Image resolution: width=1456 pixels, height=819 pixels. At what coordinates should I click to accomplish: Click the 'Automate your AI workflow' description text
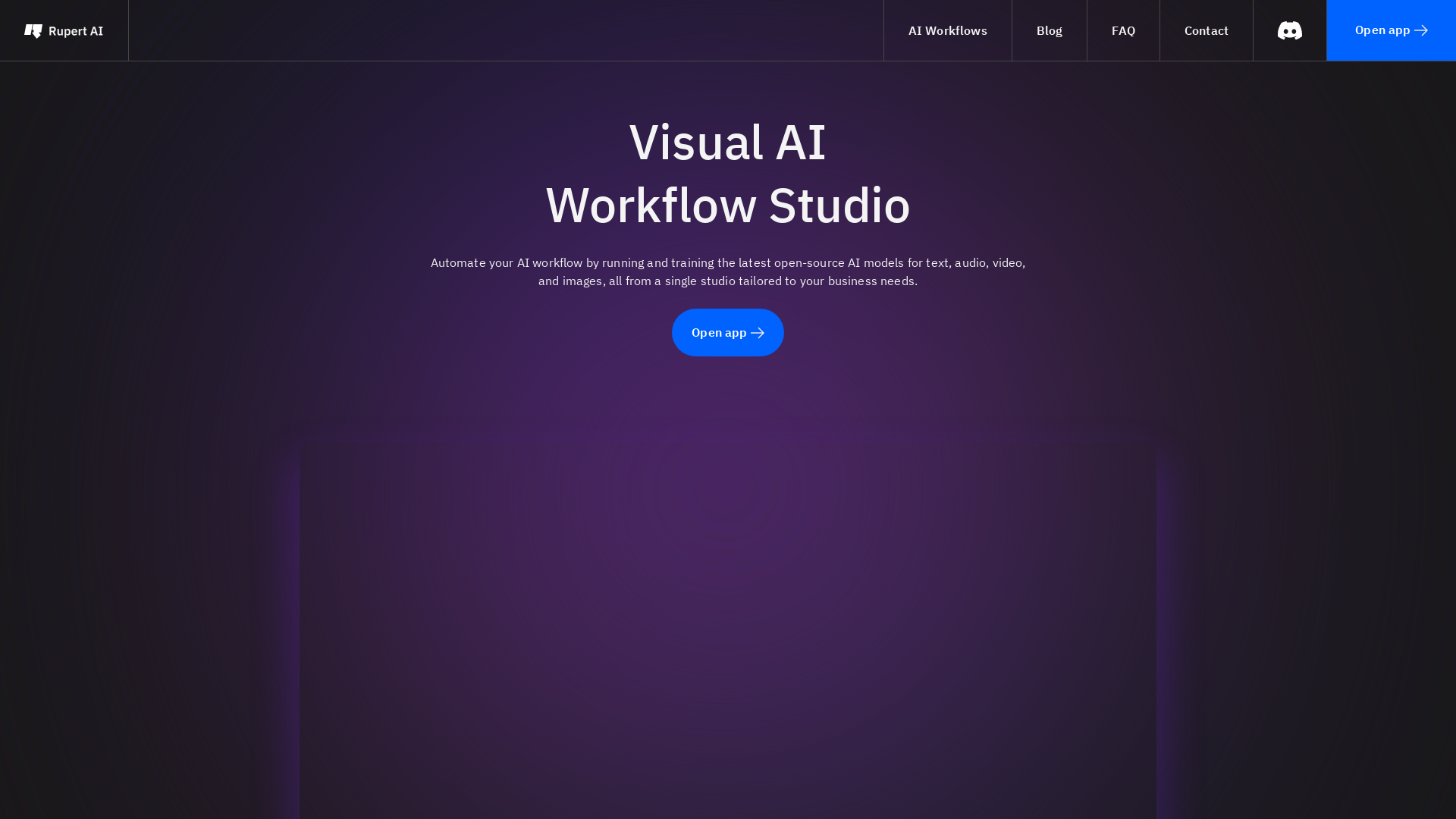coord(728,271)
